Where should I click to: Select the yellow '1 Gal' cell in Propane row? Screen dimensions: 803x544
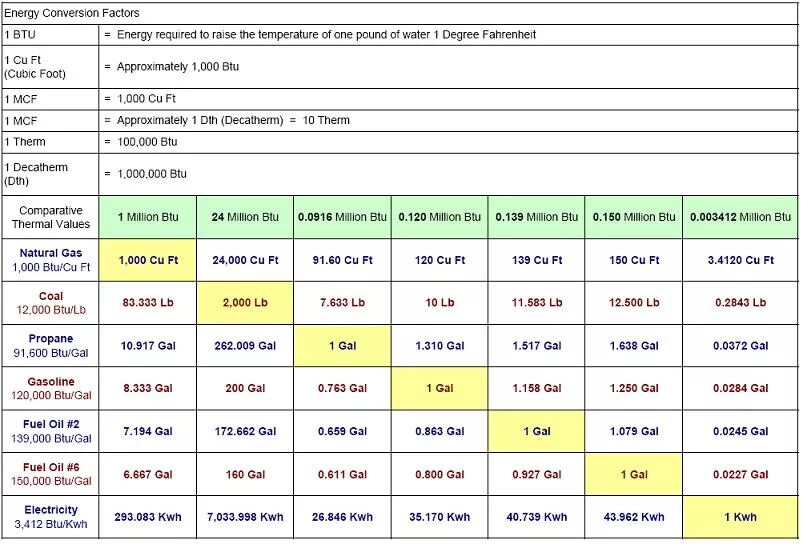click(343, 346)
